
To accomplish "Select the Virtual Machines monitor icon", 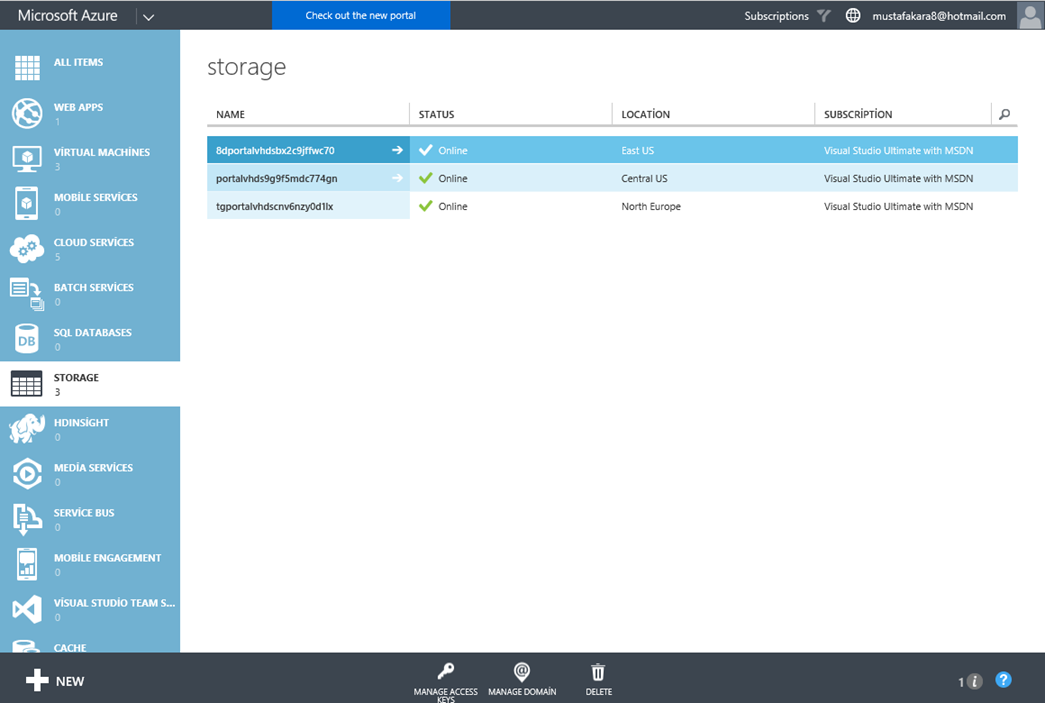I will click(27, 159).
